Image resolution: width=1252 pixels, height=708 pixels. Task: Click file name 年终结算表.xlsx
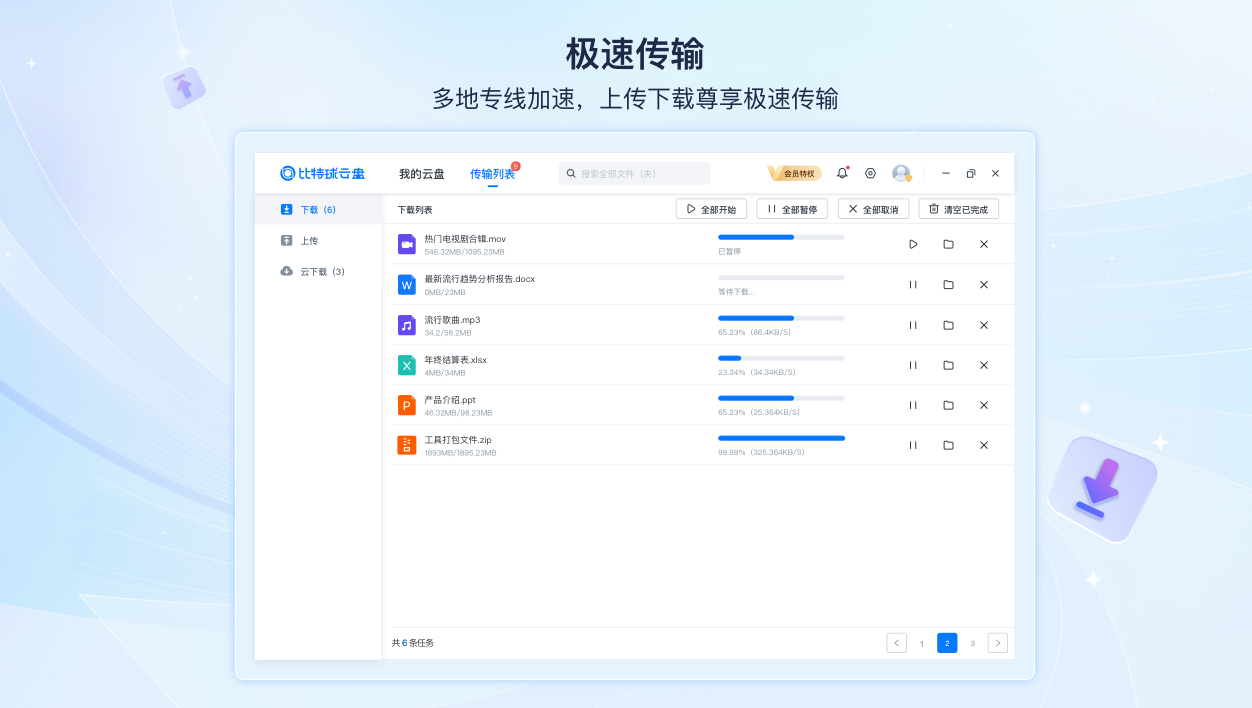pos(456,360)
